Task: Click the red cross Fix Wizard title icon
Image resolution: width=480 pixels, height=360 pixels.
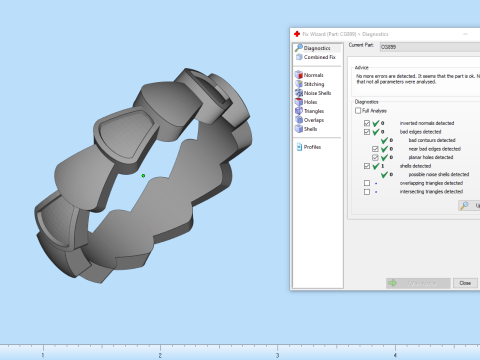Action: 297,34
